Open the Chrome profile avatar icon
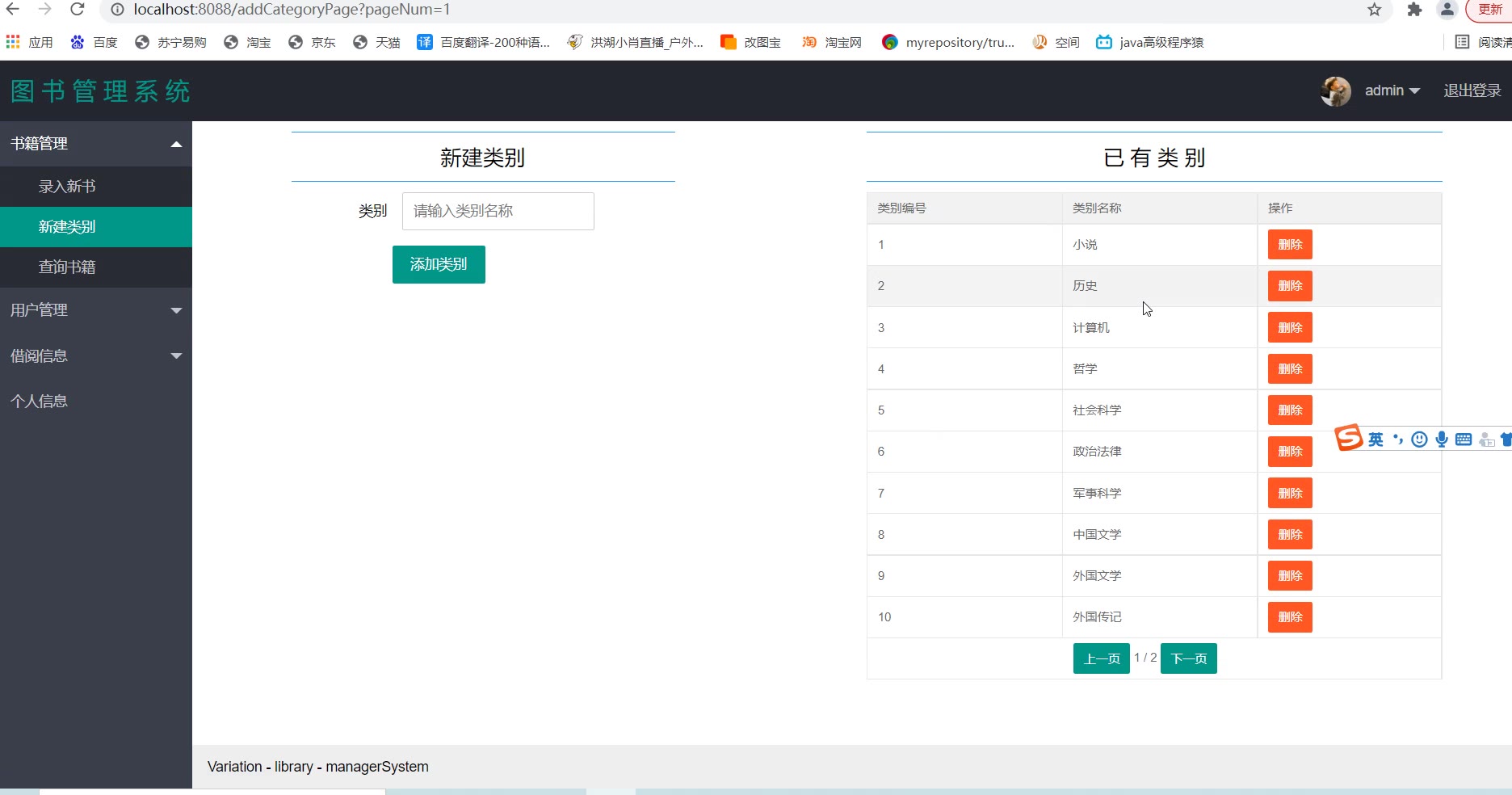The image size is (1512, 795). pos(1447,10)
